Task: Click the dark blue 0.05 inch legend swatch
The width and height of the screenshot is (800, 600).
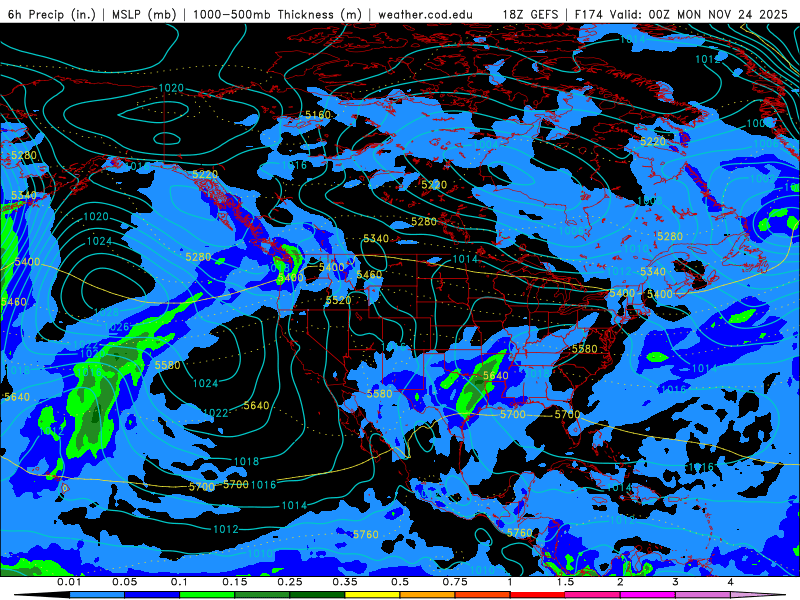Action: click(x=152, y=595)
